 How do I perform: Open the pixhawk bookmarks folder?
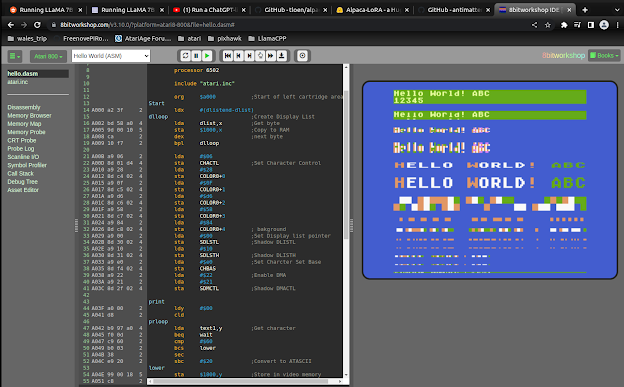click(x=224, y=39)
